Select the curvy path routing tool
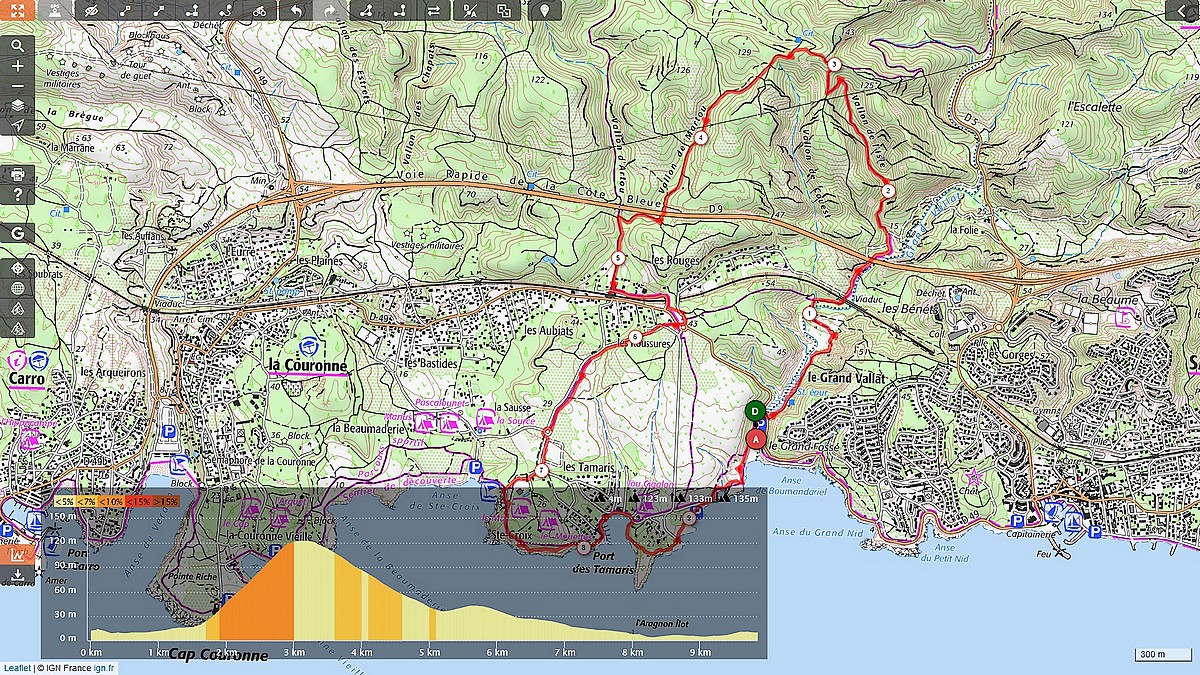Viewport: 1200px width, 675px height. click(x=227, y=11)
